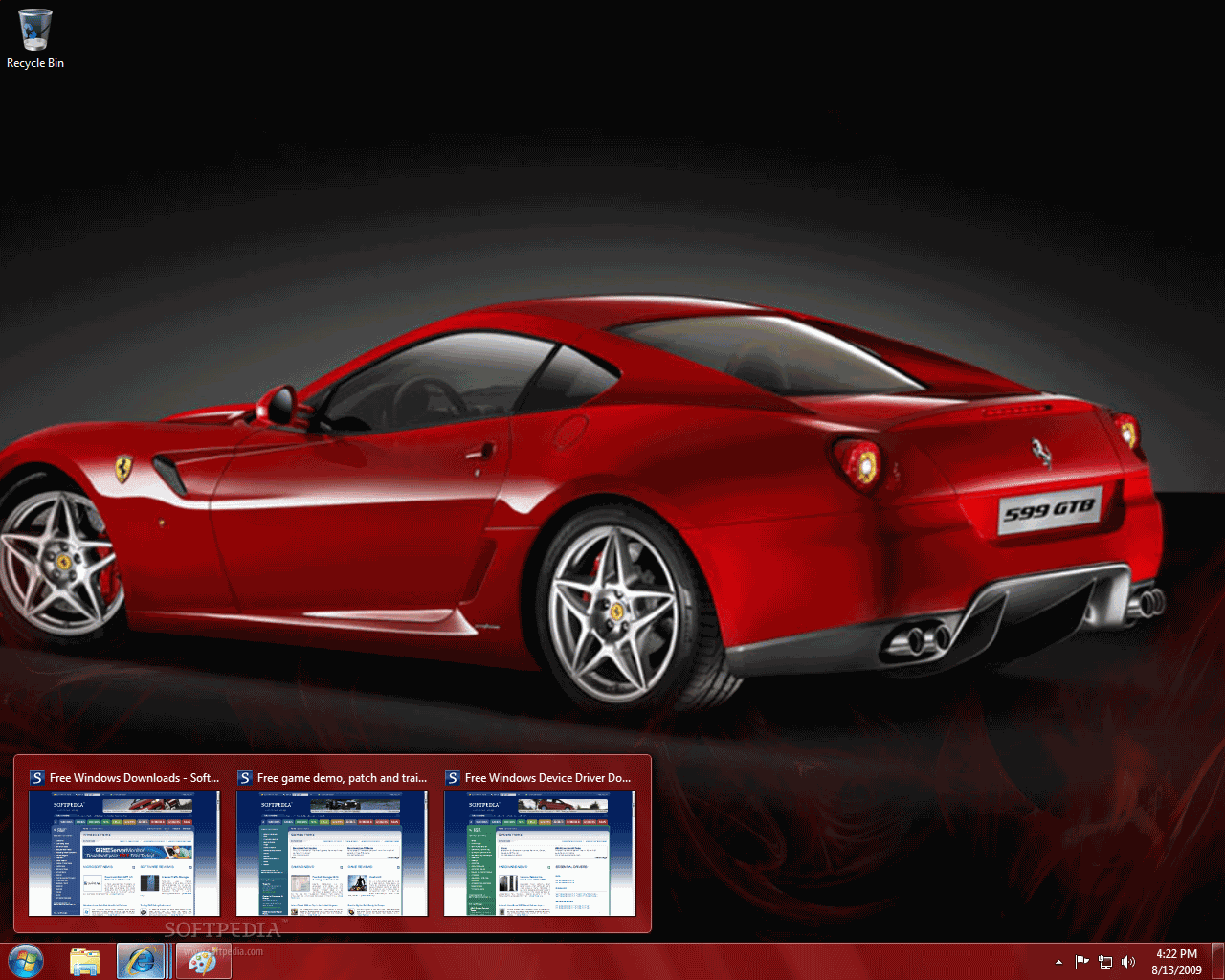Launch Windows Explorer from the taskbar
The width and height of the screenshot is (1225, 980).
[x=85, y=962]
